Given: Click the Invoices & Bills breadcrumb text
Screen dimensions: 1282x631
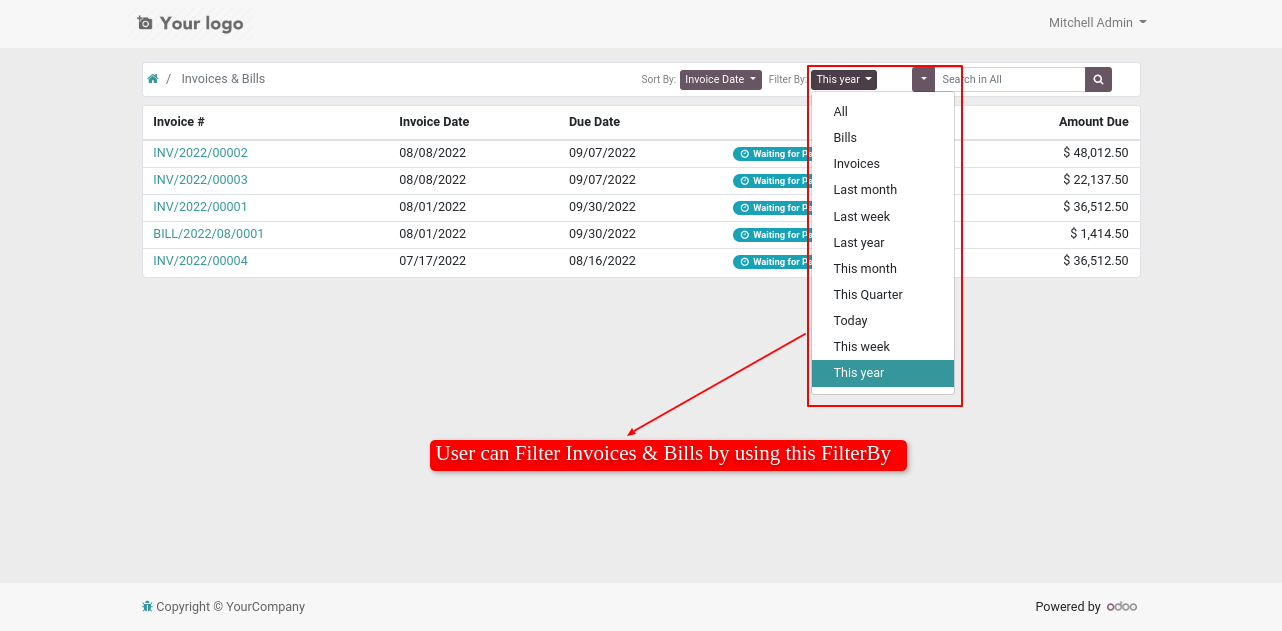Looking at the screenshot, I should [223, 79].
